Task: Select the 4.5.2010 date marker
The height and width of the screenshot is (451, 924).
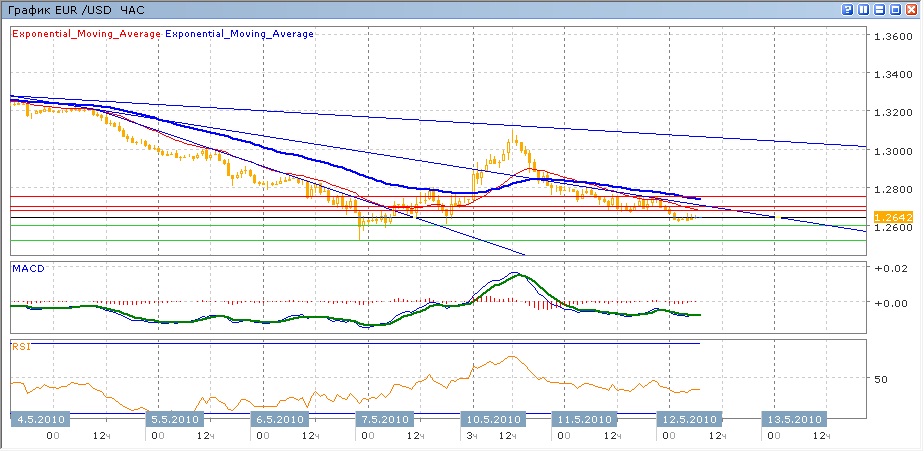Action: coord(41,419)
